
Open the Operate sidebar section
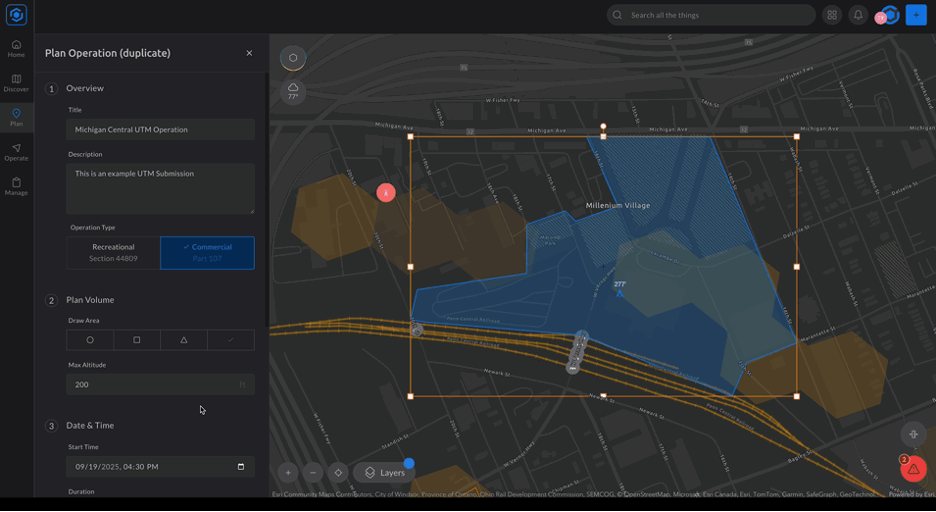[16, 151]
